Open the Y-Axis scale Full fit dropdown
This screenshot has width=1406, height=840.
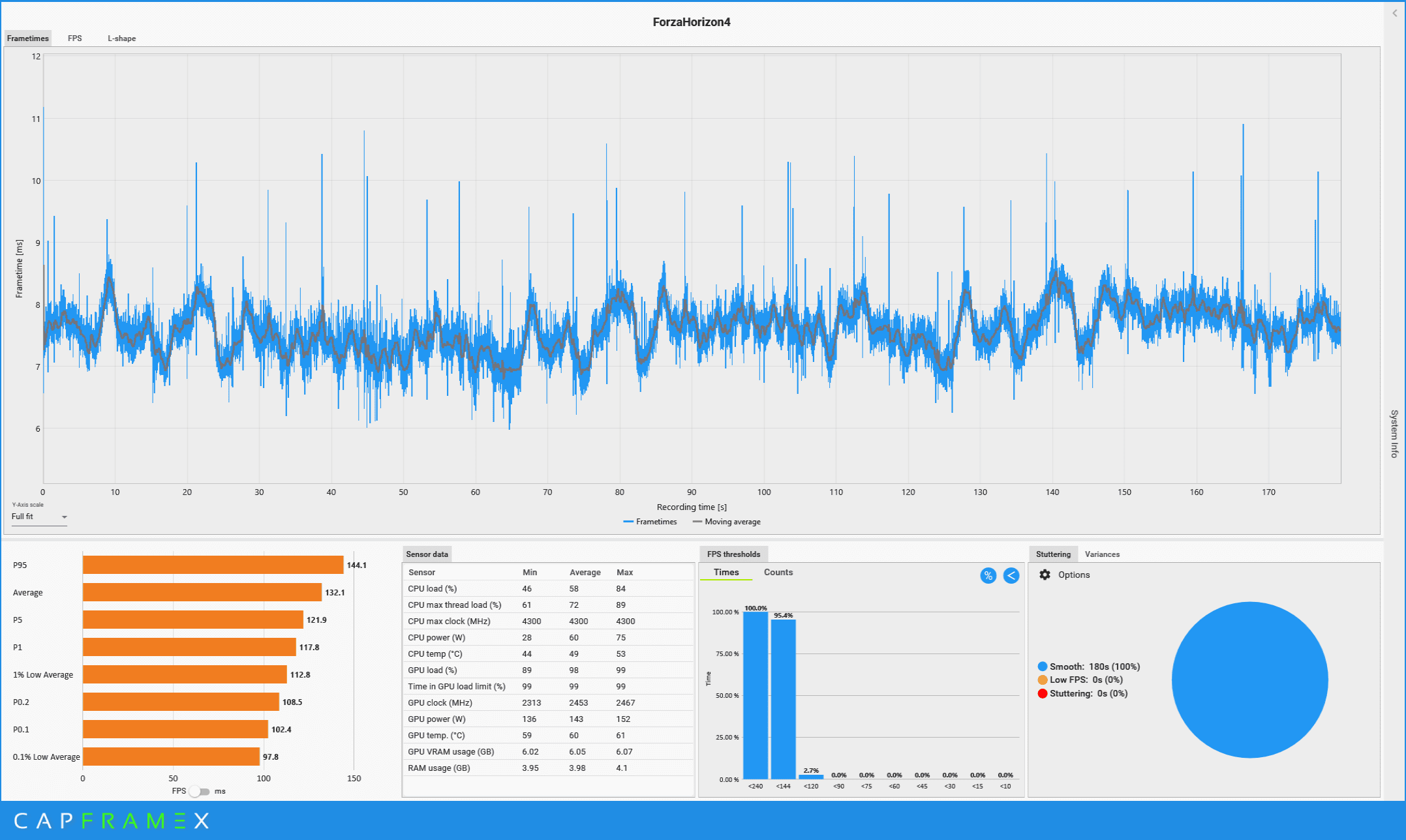pos(39,517)
